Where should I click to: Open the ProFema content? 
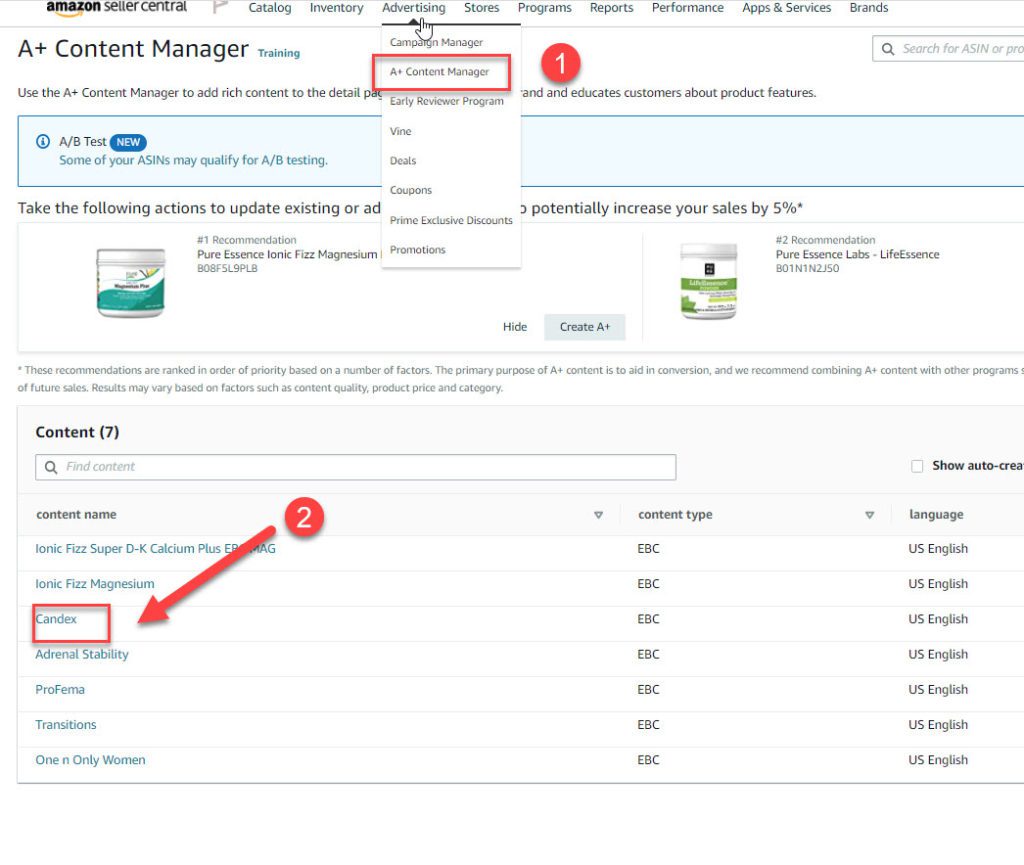(x=60, y=689)
